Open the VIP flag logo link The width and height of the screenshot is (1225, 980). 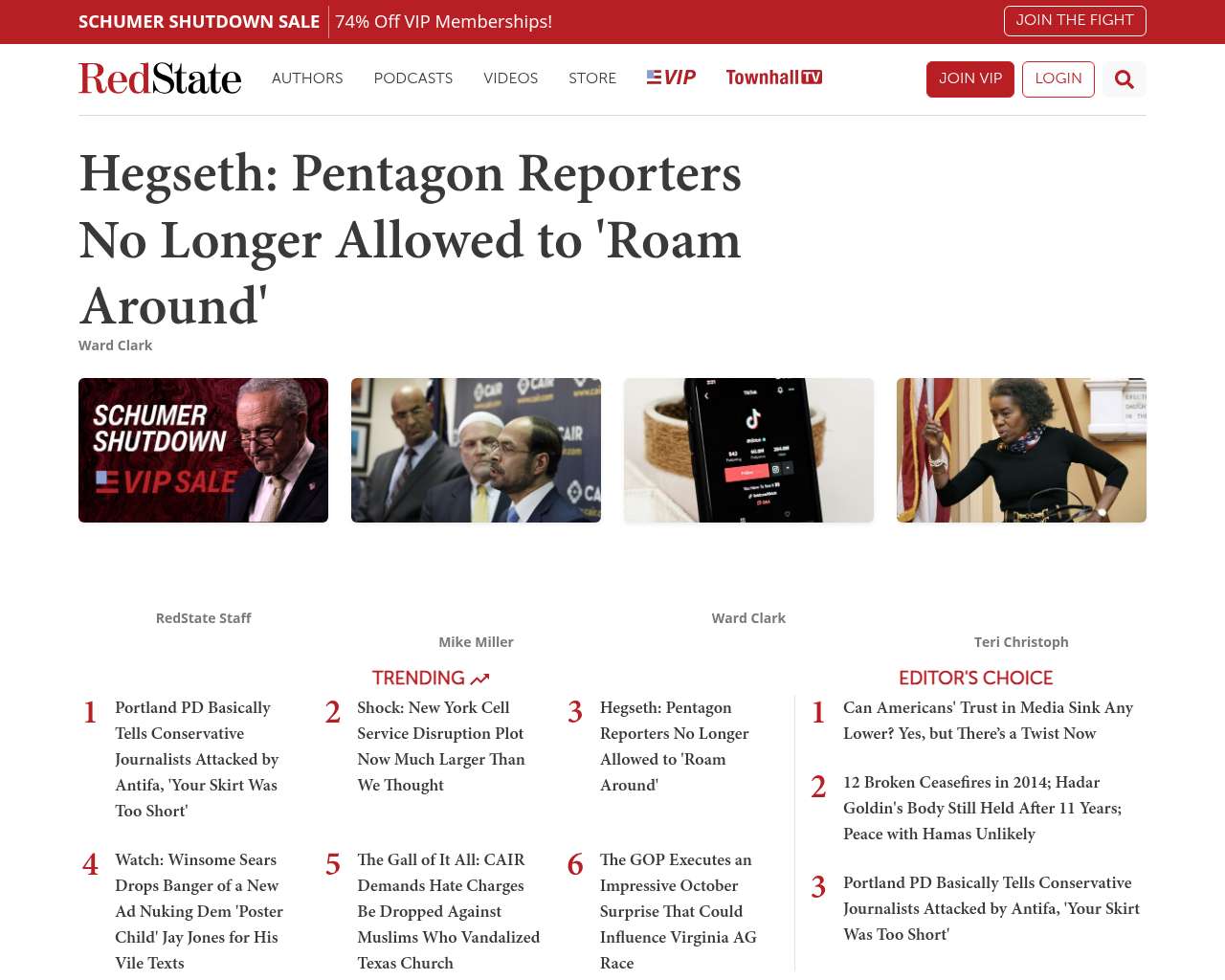[671, 78]
